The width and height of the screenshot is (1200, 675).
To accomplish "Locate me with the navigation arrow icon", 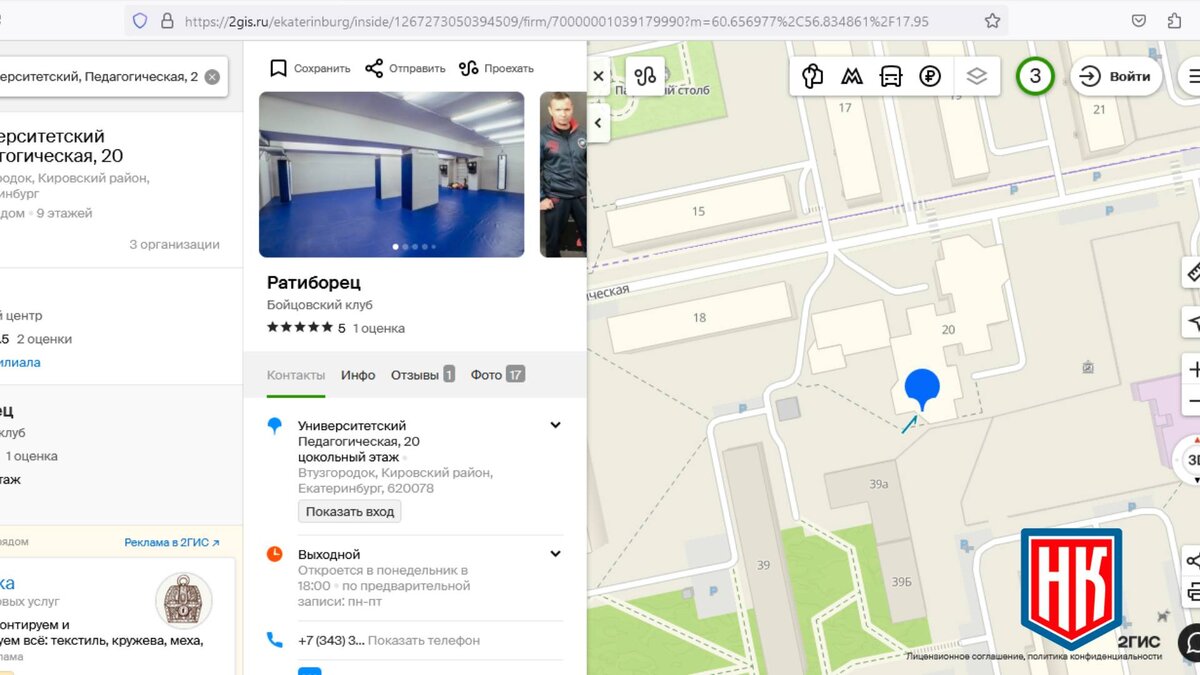I will click(1192, 322).
